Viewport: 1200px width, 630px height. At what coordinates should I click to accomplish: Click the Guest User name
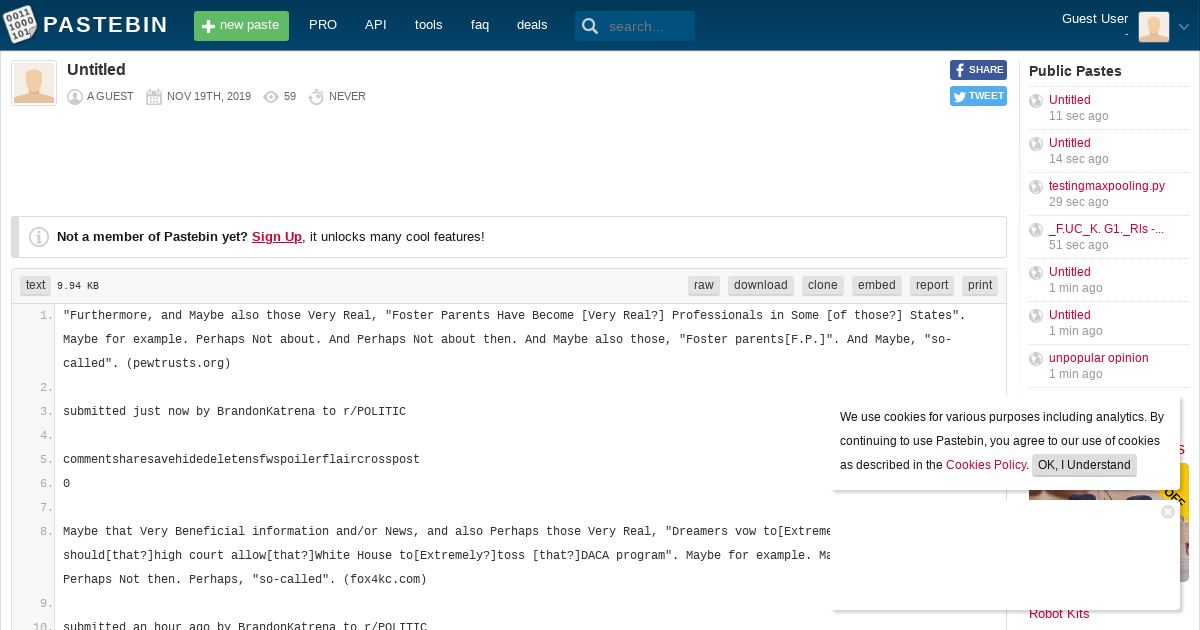point(1095,19)
